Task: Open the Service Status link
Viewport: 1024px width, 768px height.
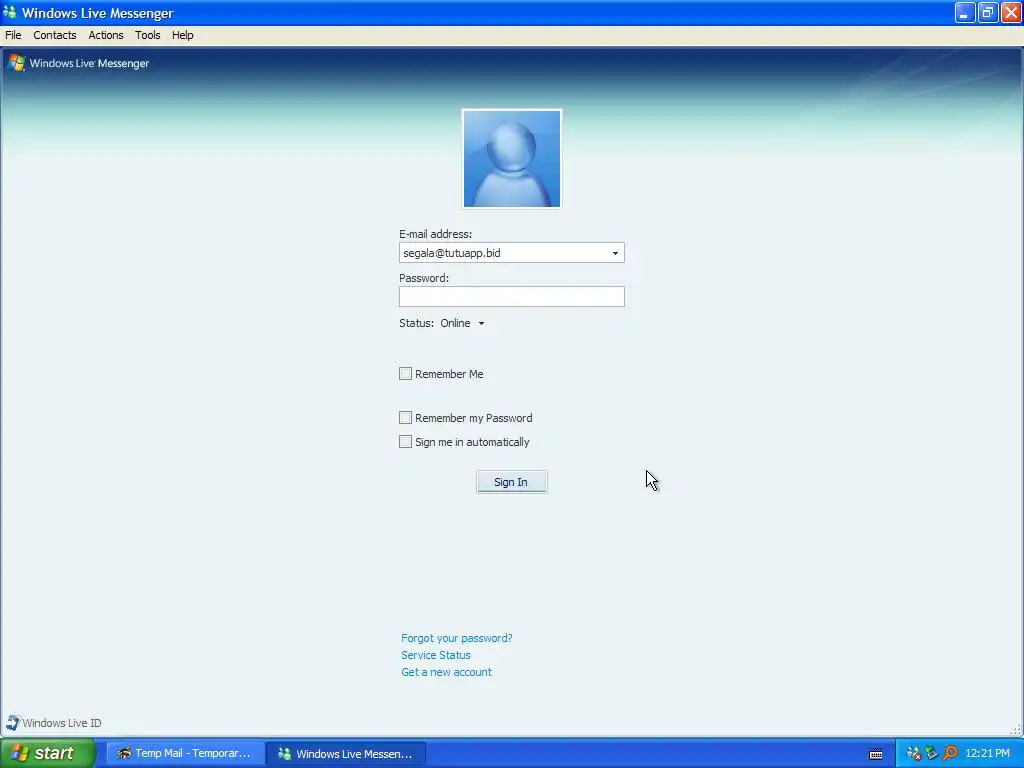Action: pyautogui.click(x=436, y=655)
